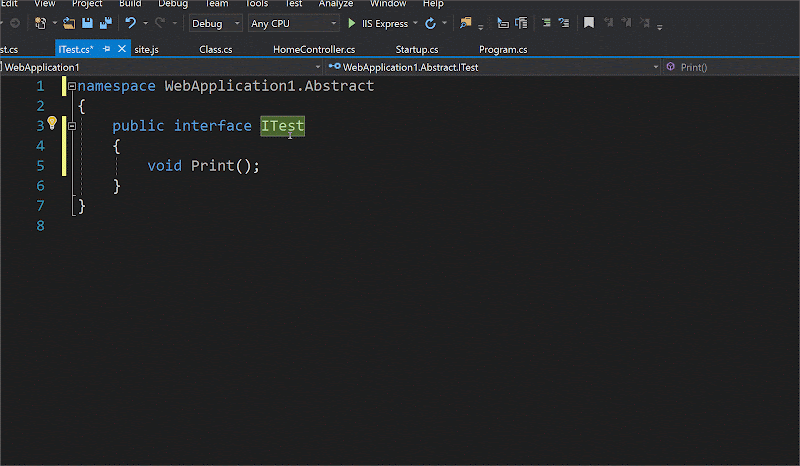Click the New Project toolbar icon
Screen dimensions: 800x466
pos(40,23)
